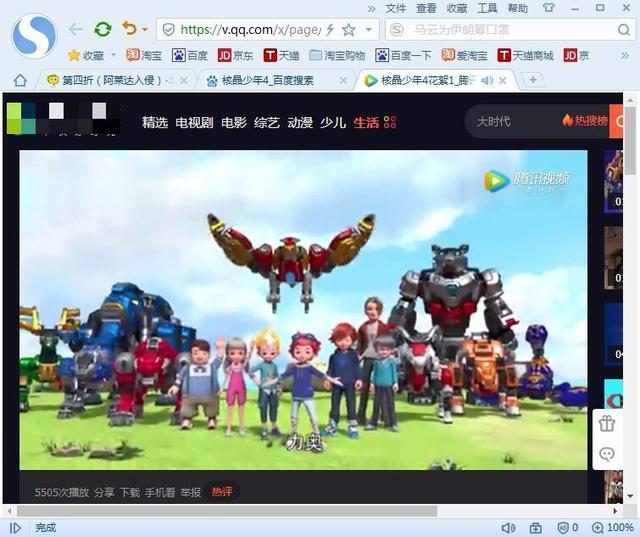Image resolution: width=640 pixels, height=537 pixels.
Task: Toggle sidebar with bottom-left panel icon
Action: pos(15,527)
